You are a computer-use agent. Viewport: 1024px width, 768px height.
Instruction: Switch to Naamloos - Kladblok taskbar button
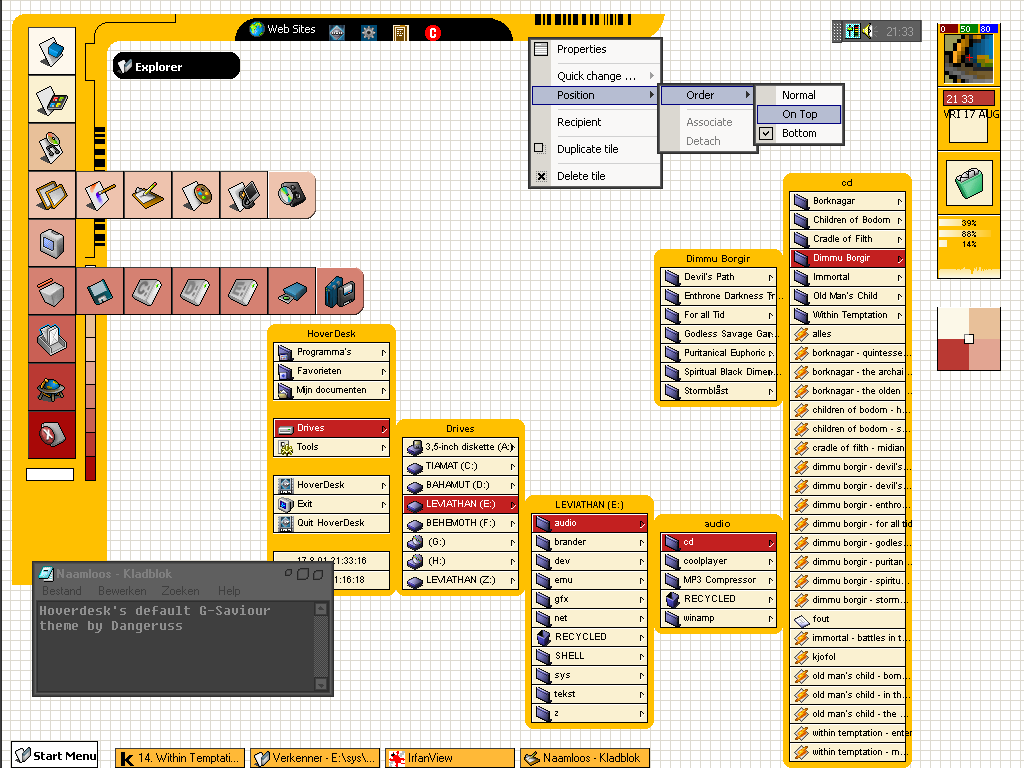(584, 758)
